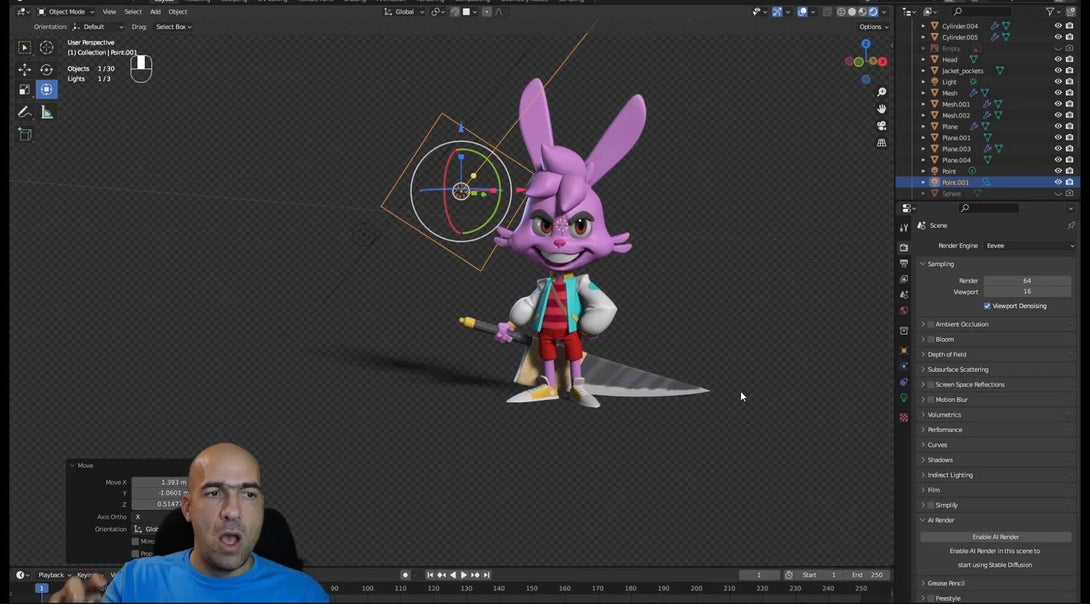Screen dimensions: 1090x604
Task: Select the Select Box tool in toolbar
Action: click(x=24, y=47)
